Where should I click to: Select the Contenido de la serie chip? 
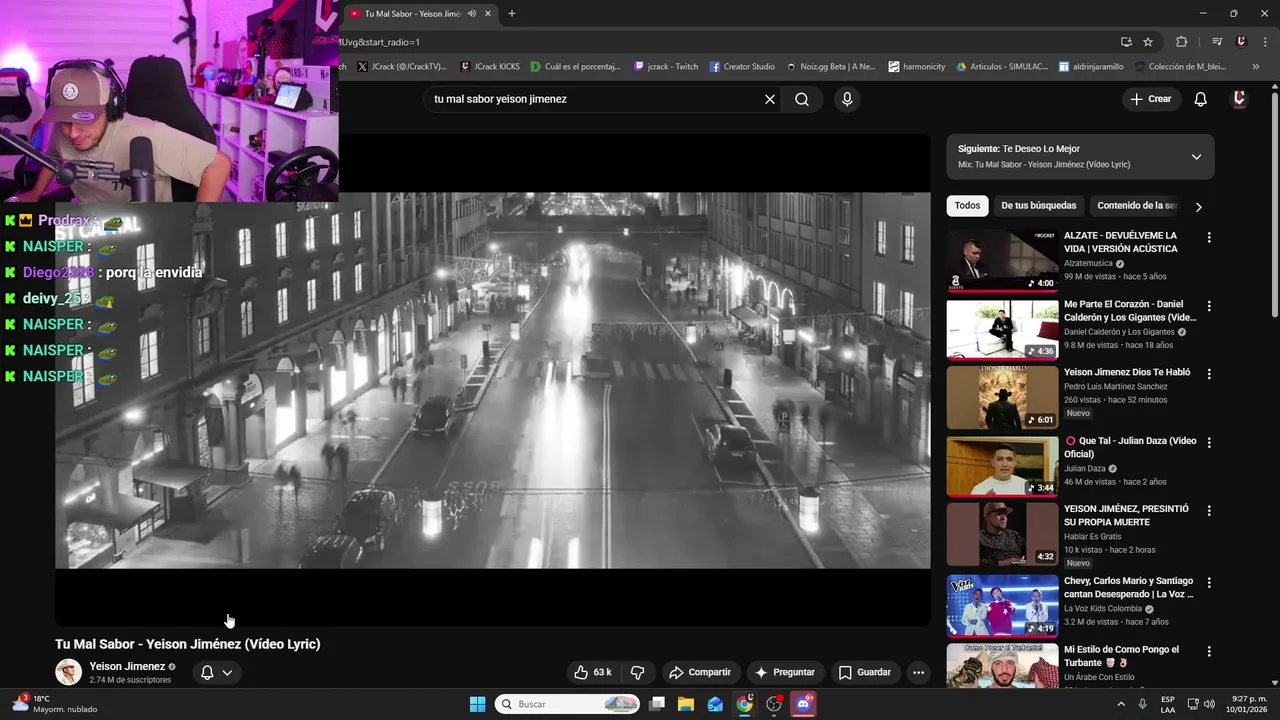coord(1138,206)
